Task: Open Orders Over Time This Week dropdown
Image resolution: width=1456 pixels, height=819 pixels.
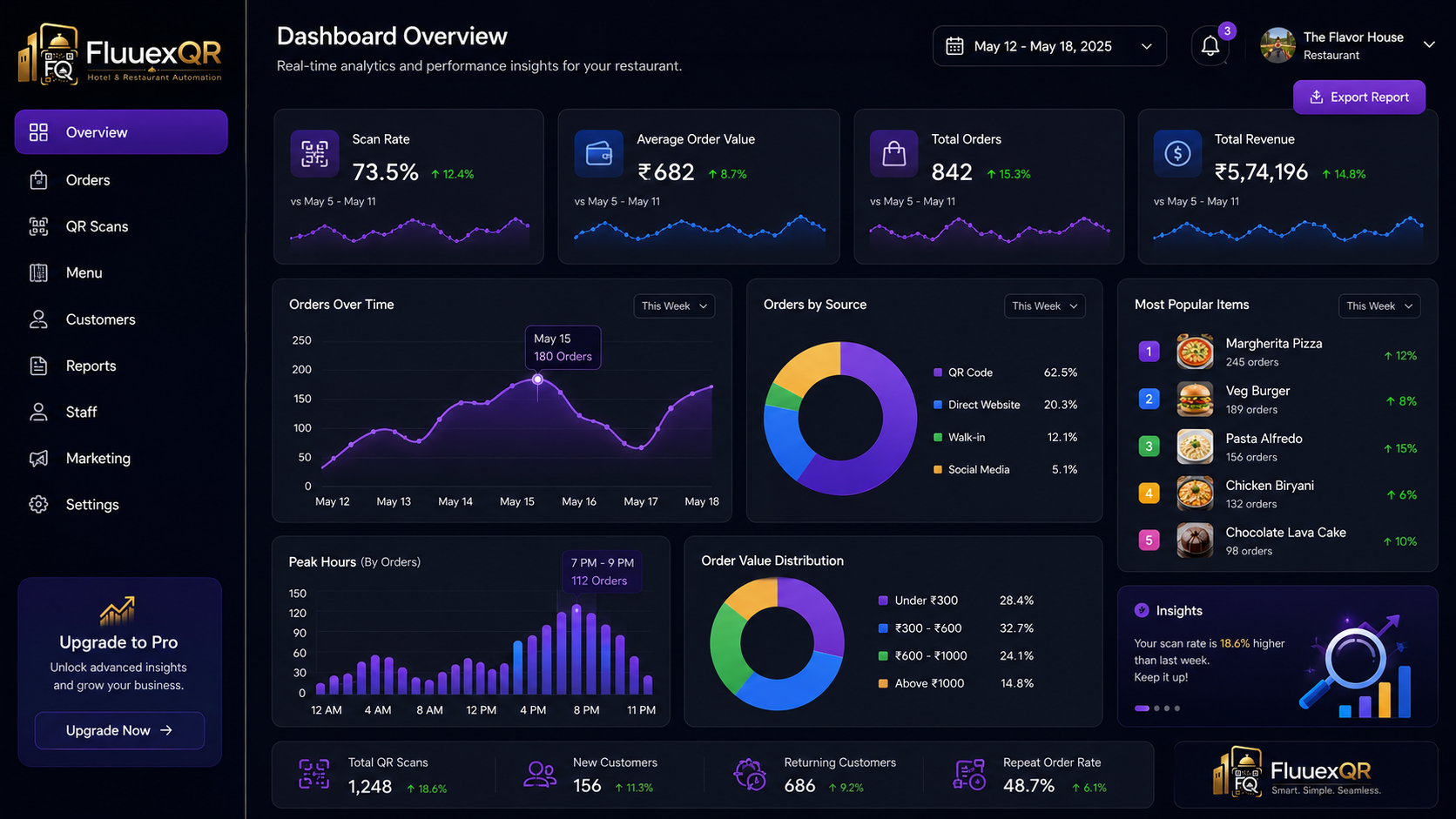Action: (674, 305)
